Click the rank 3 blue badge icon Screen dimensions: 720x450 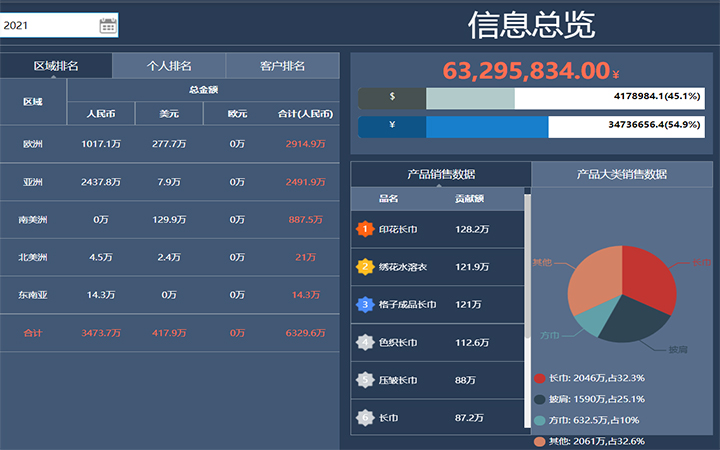coord(365,304)
